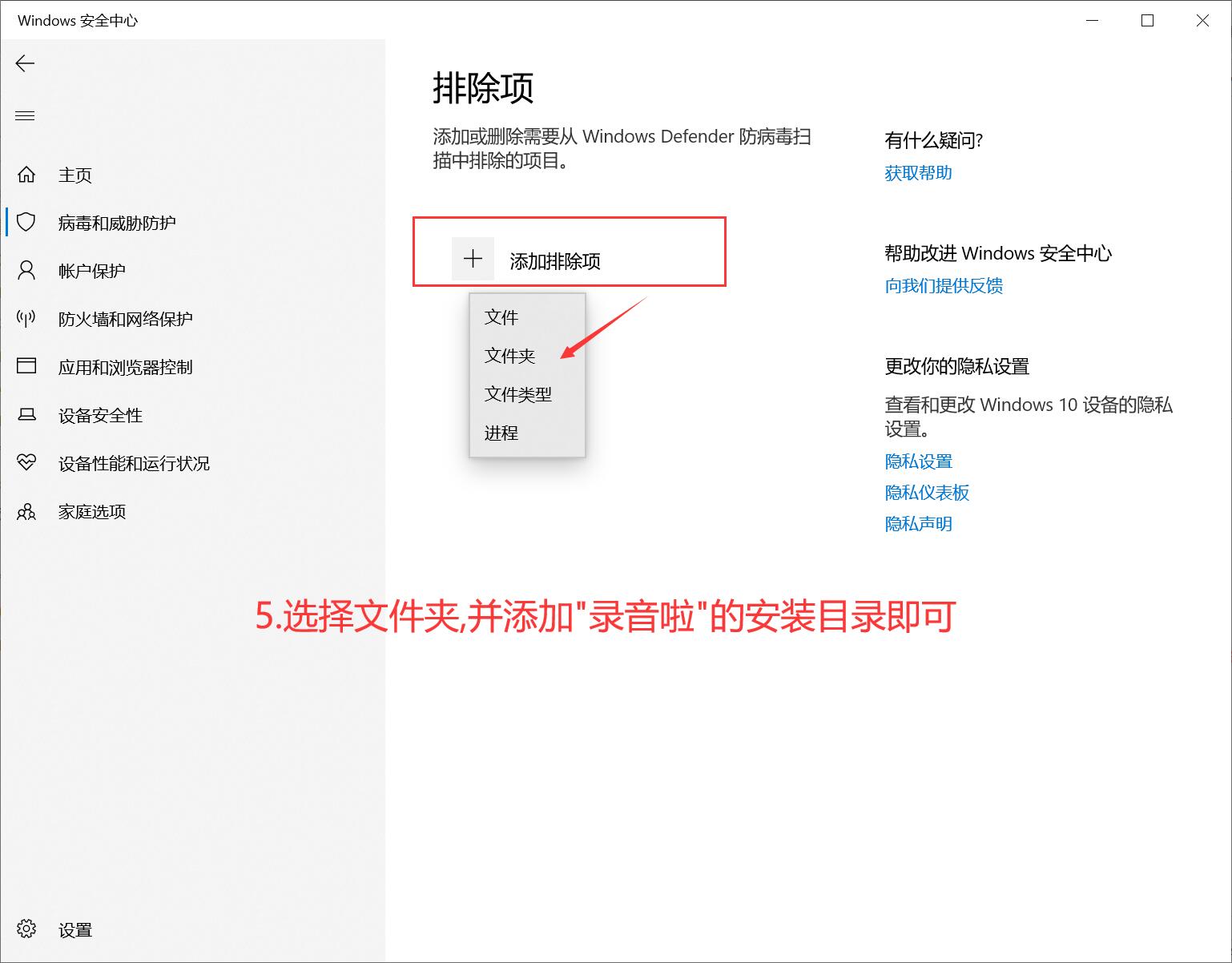Click the back arrow icon
The width and height of the screenshot is (1232, 963).
26,63
